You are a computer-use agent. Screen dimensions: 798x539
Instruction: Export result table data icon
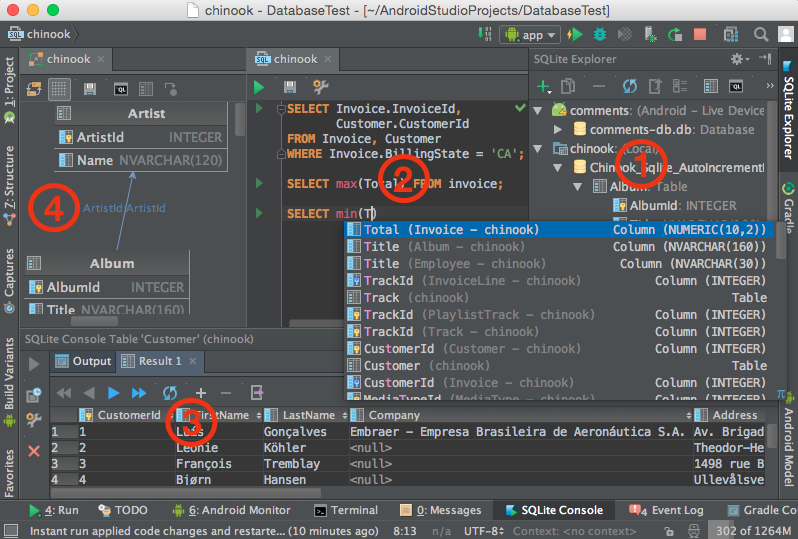pos(257,393)
